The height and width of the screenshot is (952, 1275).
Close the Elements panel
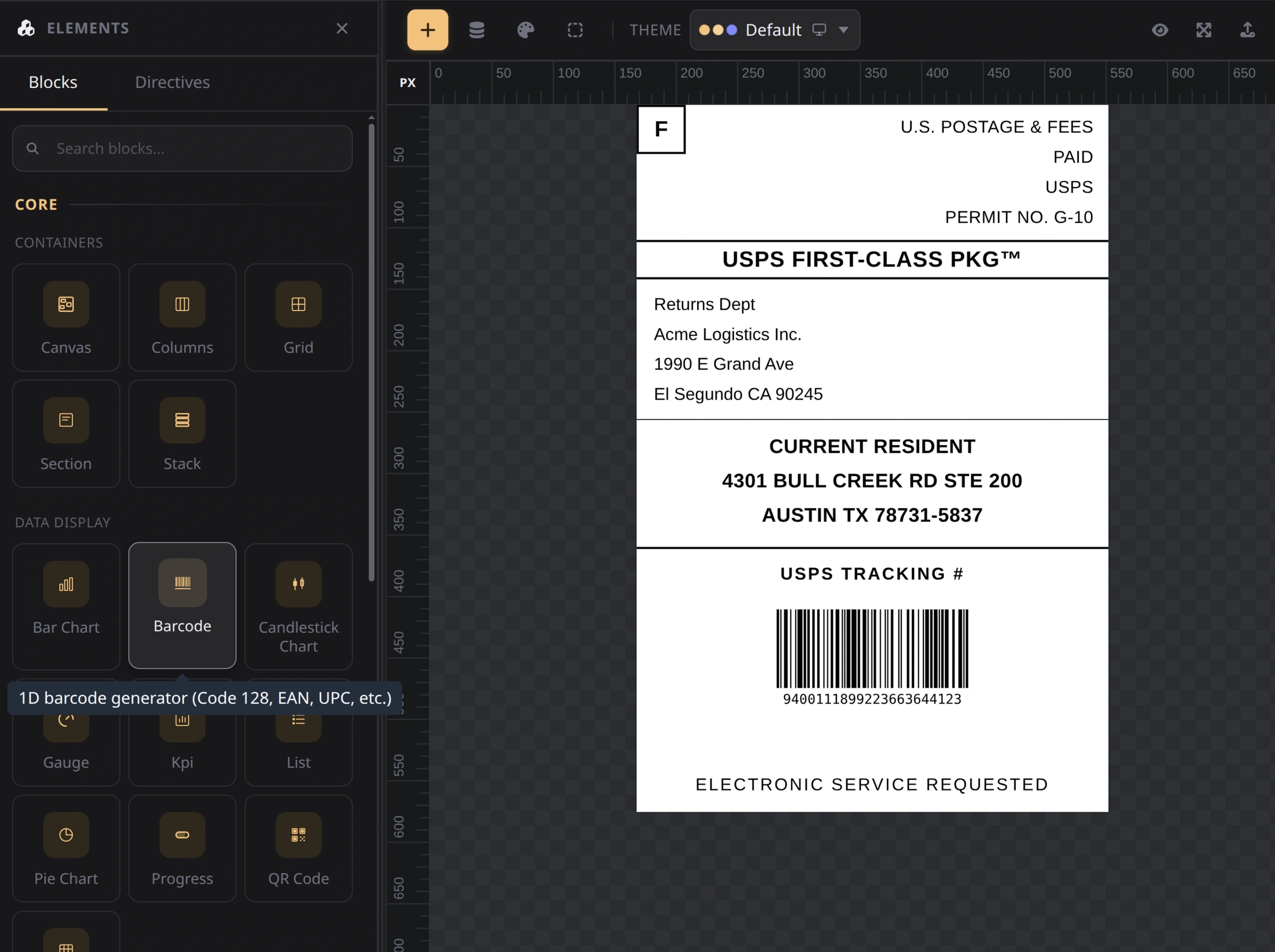(x=342, y=28)
